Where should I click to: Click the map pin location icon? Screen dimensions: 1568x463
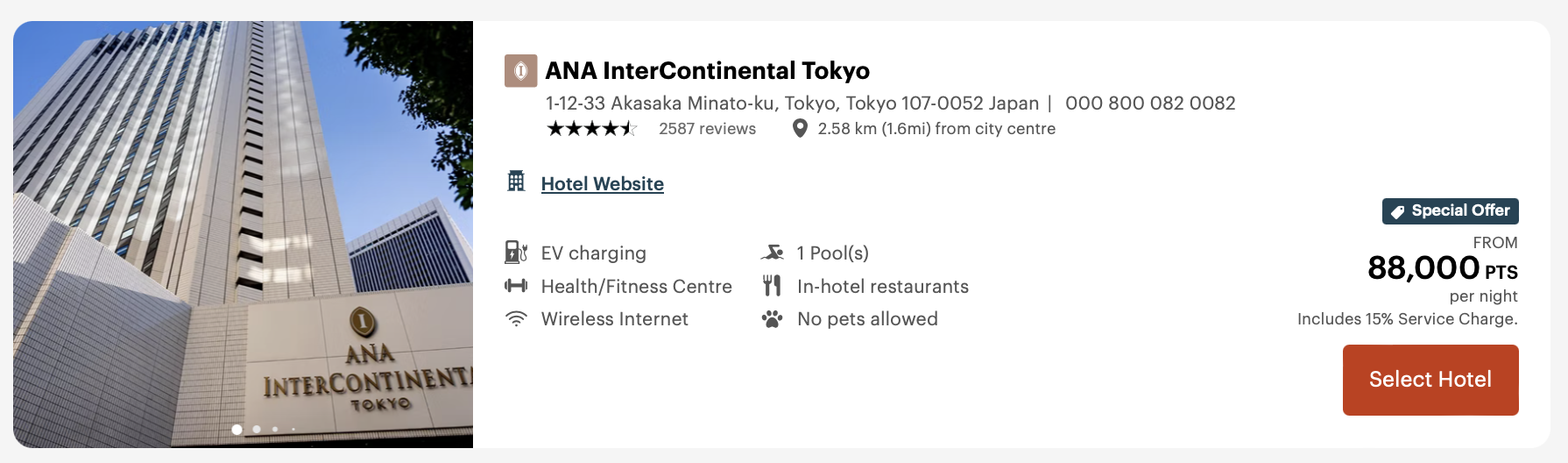(799, 129)
